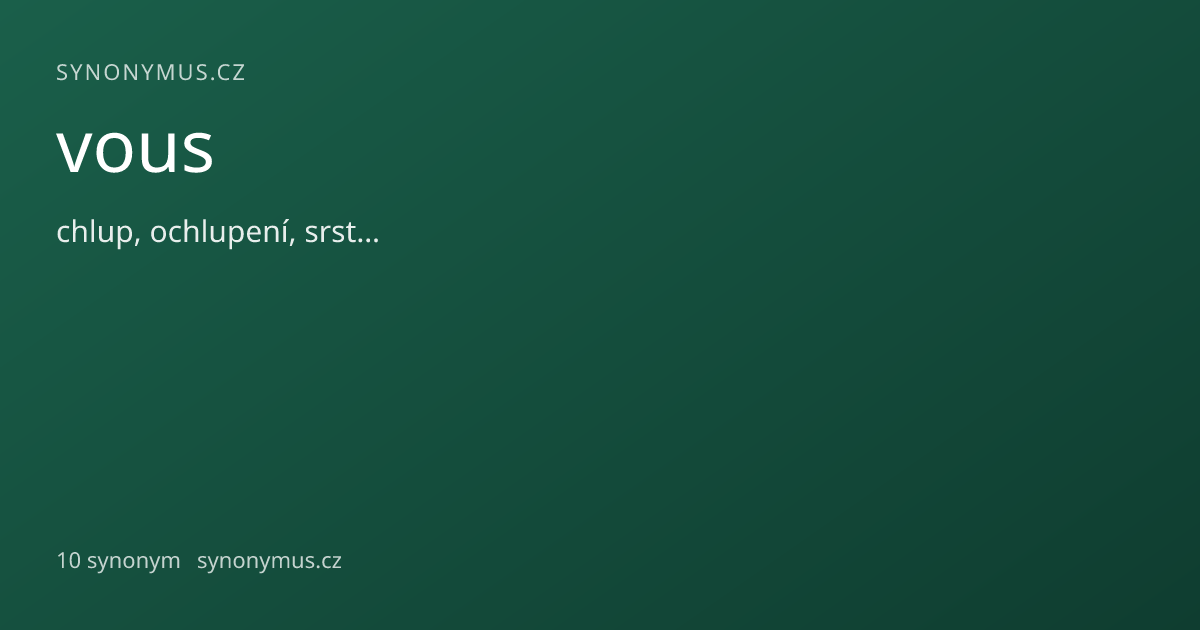The height and width of the screenshot is (630, 1200).
Task: Click the synonym 'srst…'
Action: [x=340, y=234]
